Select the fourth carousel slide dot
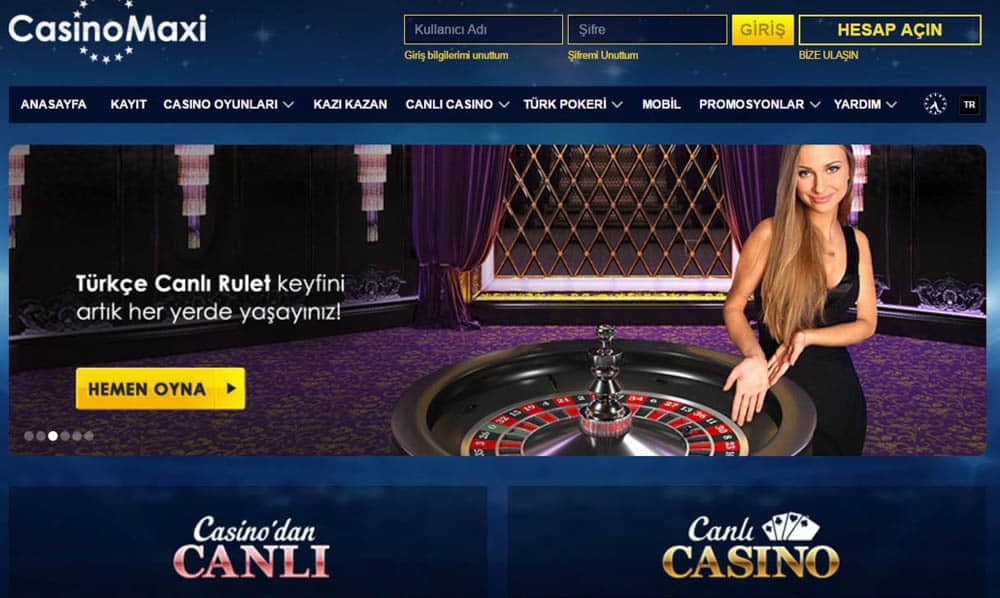The image size is (1000, 598). 65,436
